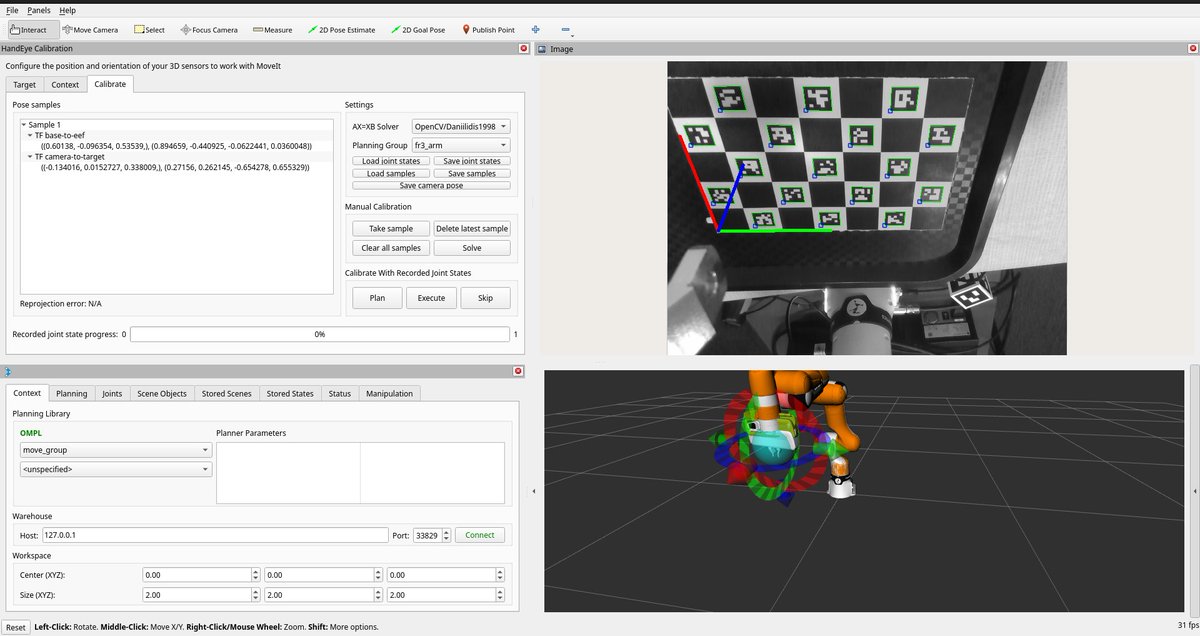This screenshot has height=636, width=1200.
Task: Open the AX=XB Solver dropdown
Action: point(461,127)
